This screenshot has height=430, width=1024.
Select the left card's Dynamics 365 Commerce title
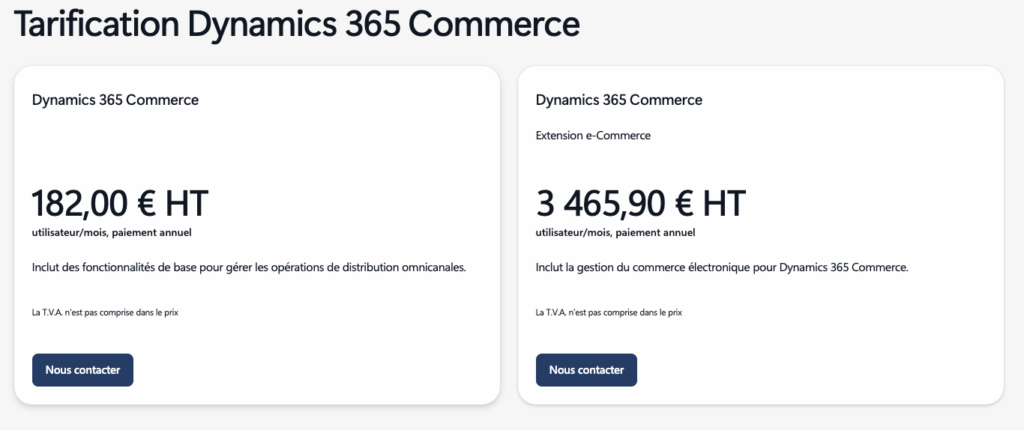[x=115, y=100]
